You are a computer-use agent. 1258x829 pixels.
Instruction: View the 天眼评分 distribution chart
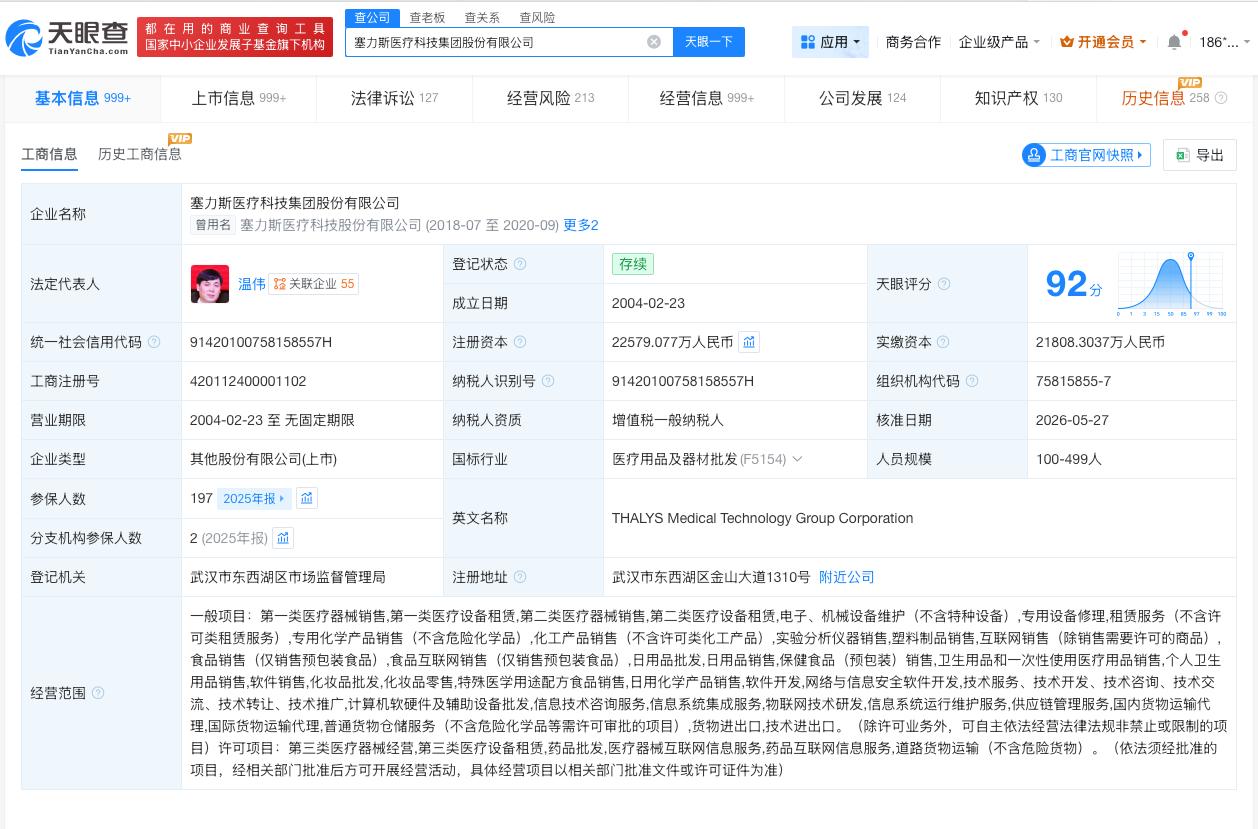1172,284
